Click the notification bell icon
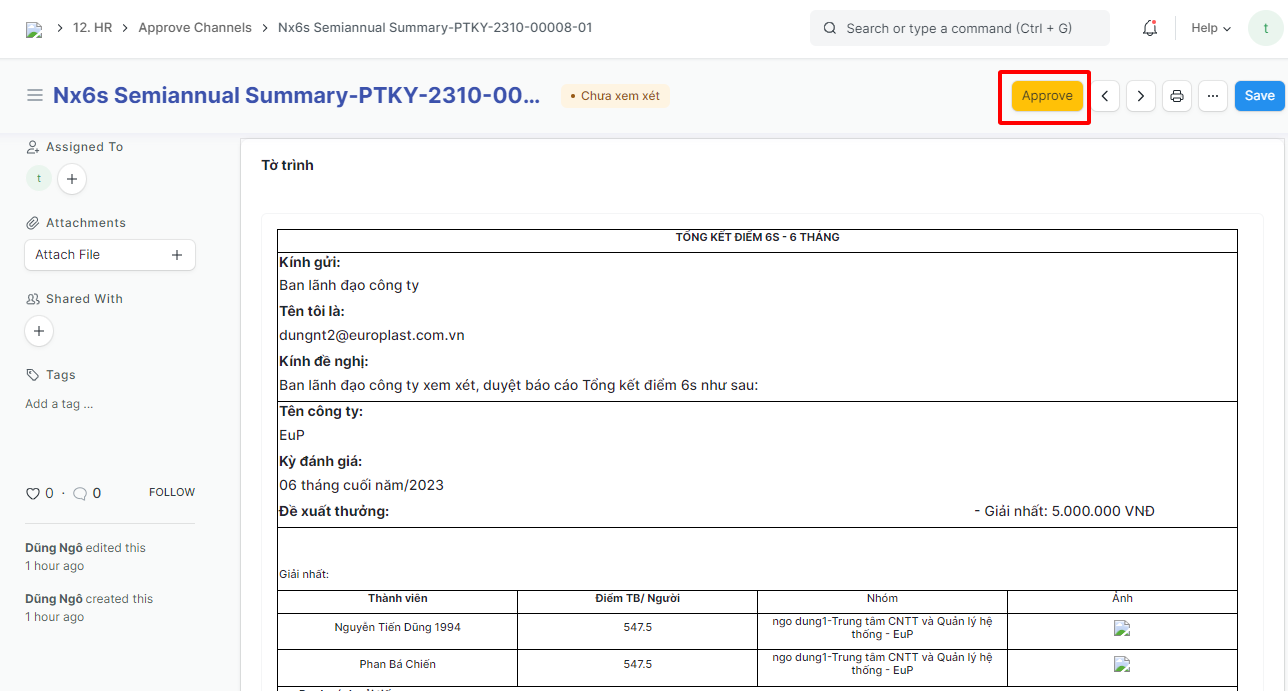 tap(1150, 28)
